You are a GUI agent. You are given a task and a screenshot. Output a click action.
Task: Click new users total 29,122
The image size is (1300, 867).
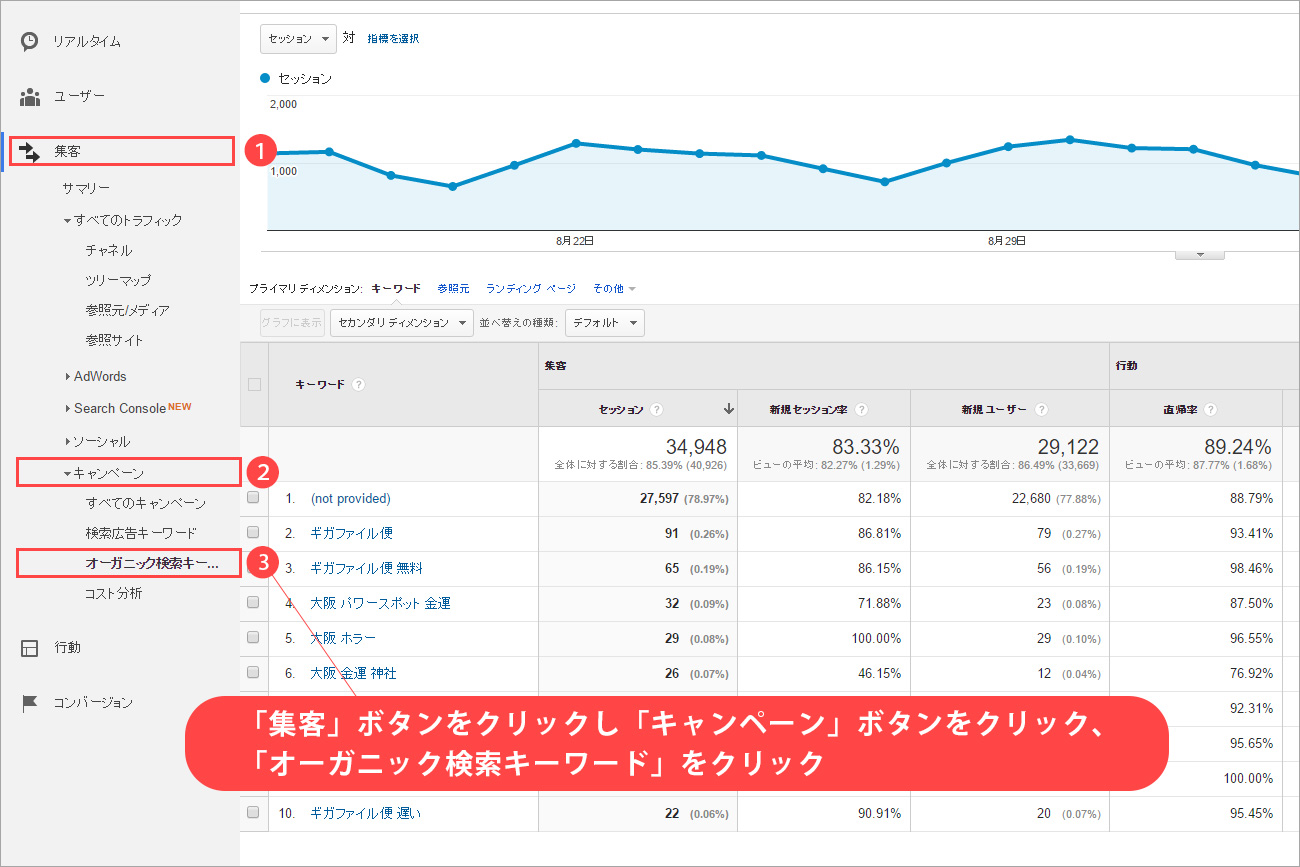coord(1067,447)
